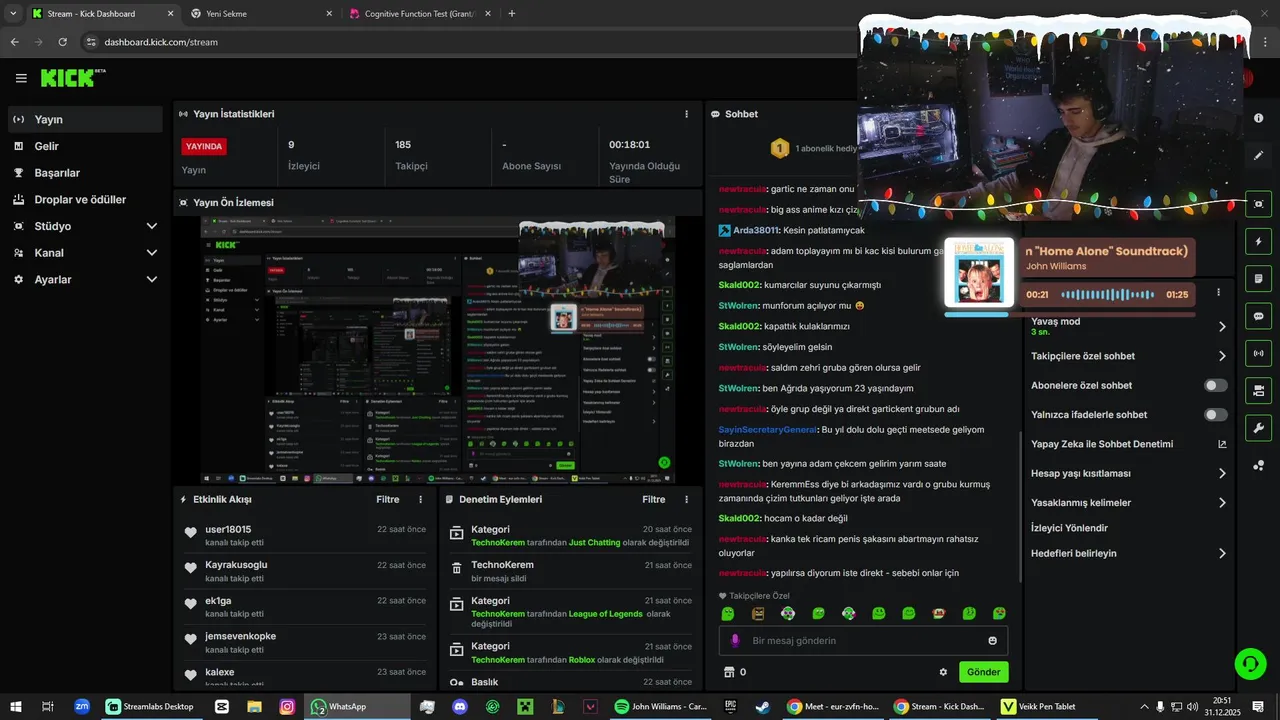Click user18015 in activity feed
This screenshot has height=720, width=1280.
228,529
